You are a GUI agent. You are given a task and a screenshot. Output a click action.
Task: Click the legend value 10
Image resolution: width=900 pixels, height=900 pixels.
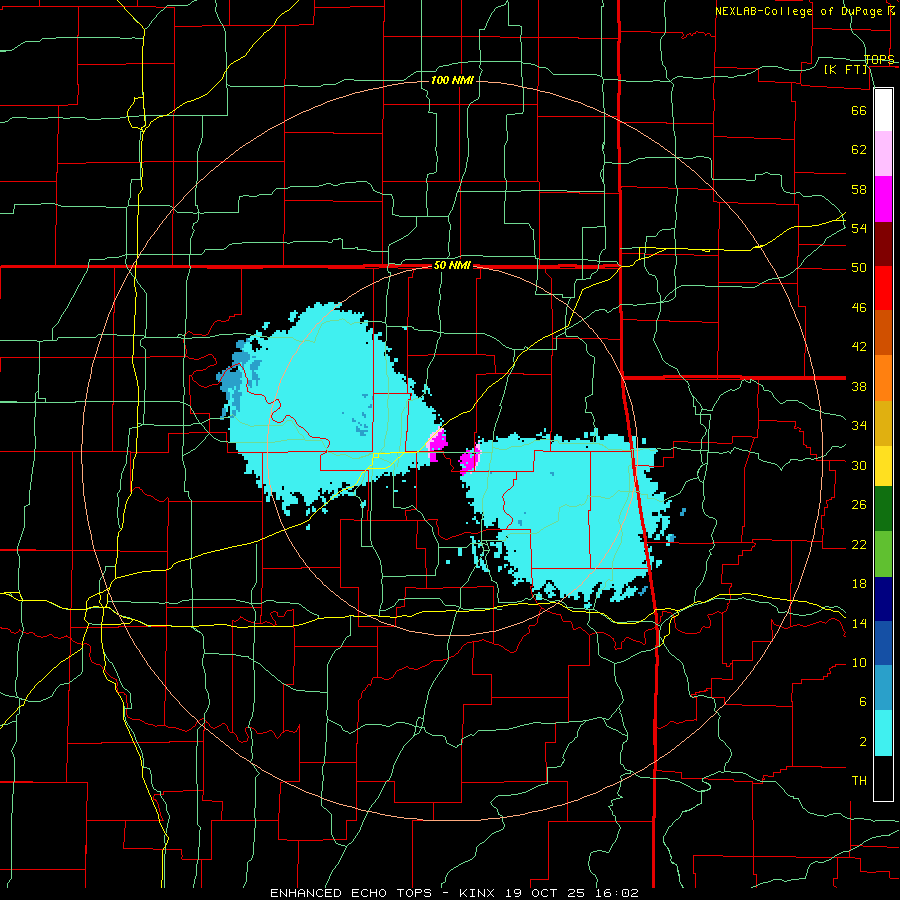[859, 663]
